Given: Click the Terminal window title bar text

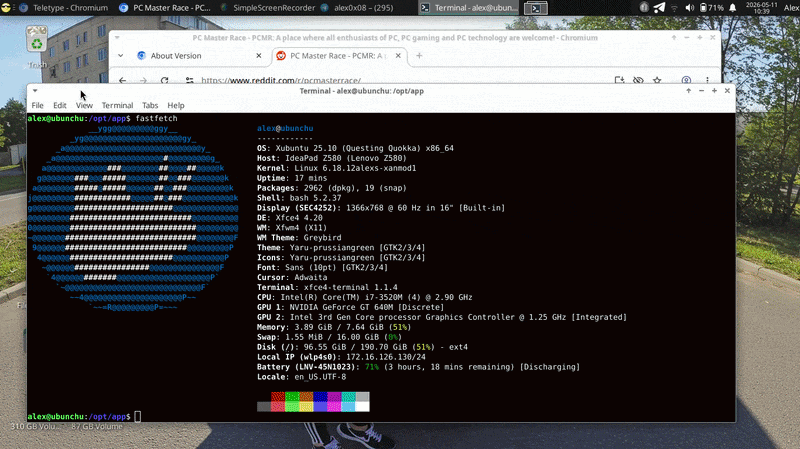Looking at the screenshot, I should (x=362, y=91).
